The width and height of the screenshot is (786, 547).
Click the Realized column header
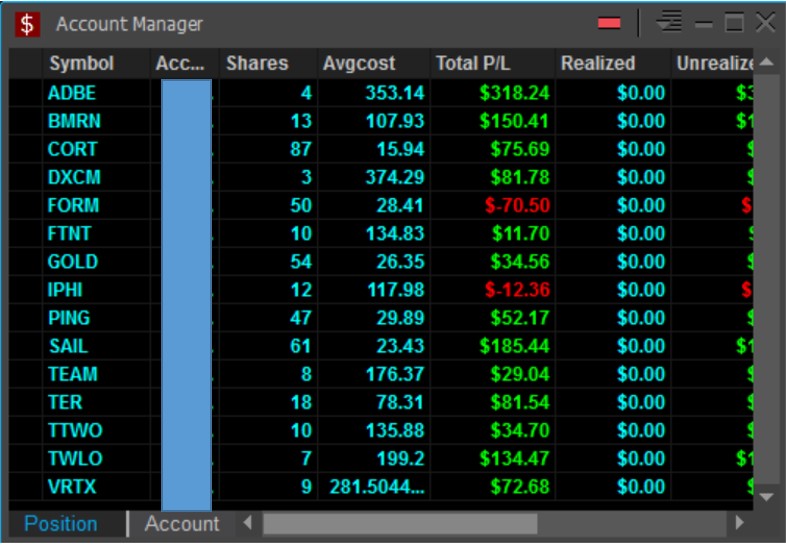[598, 63]
